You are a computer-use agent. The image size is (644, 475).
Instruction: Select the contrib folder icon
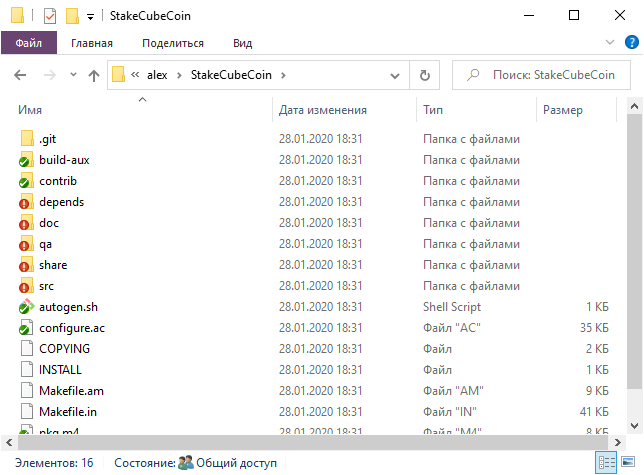[26, 181]
